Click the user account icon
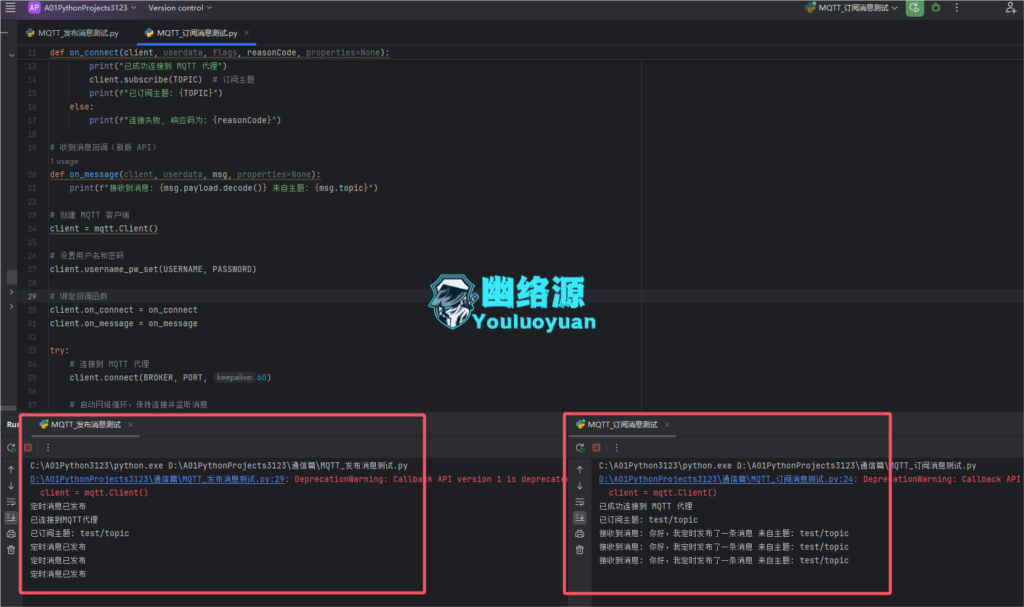This screenshot has height=607, width=1024. (x=1010, y=8)
